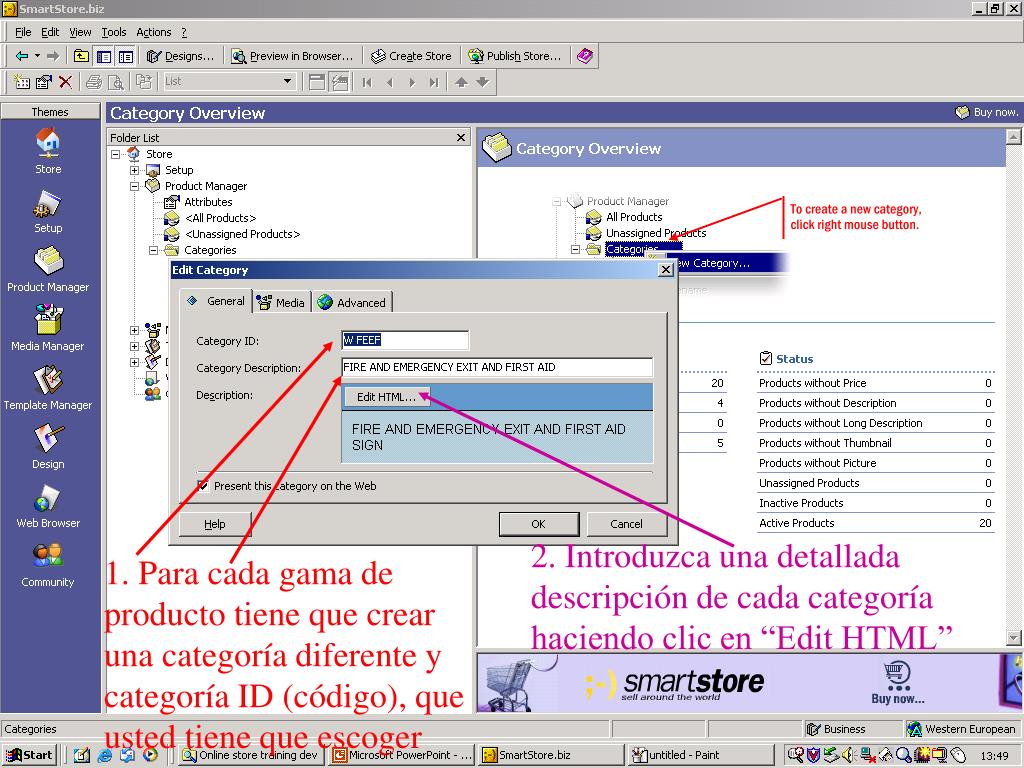1024x768 pixels.
Task: Click the Category Description input field
Action: [x=497, y=367]
